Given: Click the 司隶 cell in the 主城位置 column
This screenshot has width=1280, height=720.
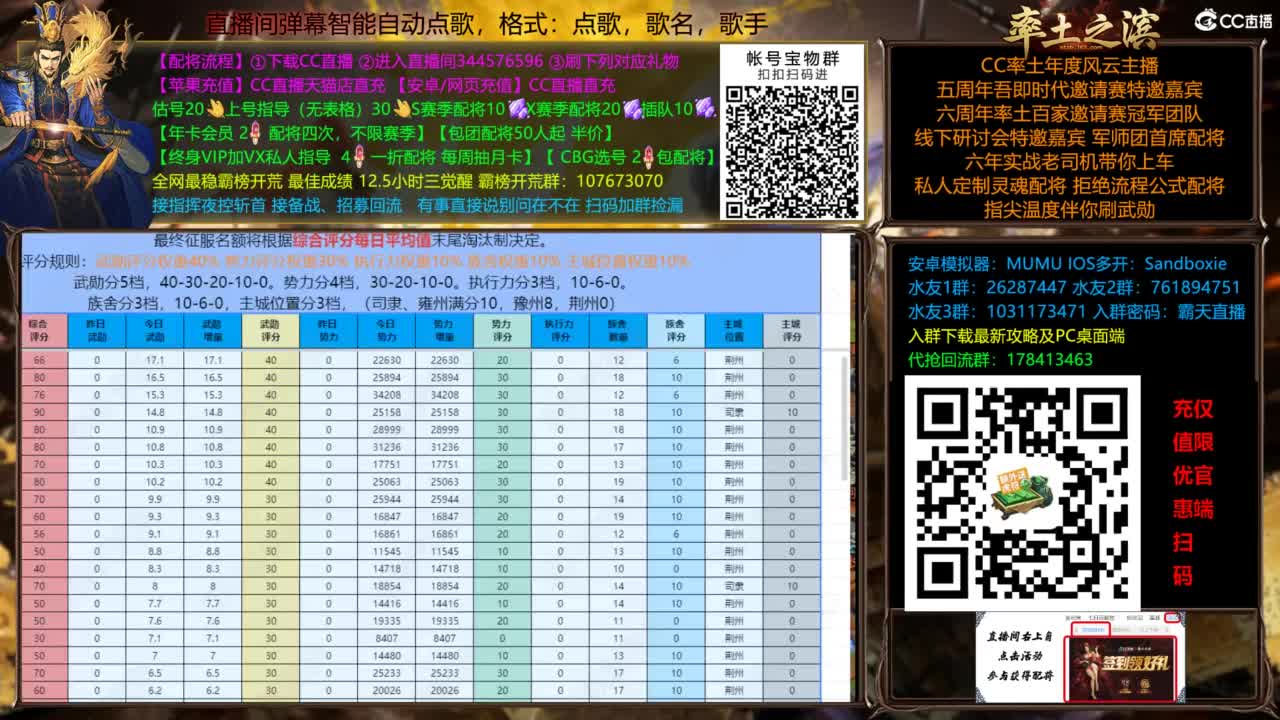Looking at the screenshot, I should (732, 411).
